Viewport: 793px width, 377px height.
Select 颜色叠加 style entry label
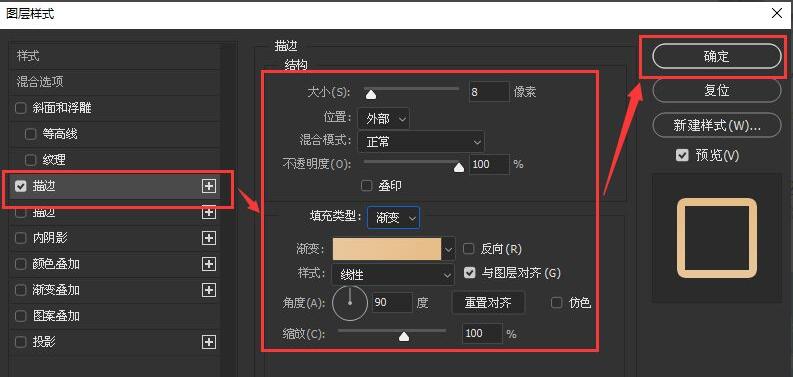[x=56, y=264]
